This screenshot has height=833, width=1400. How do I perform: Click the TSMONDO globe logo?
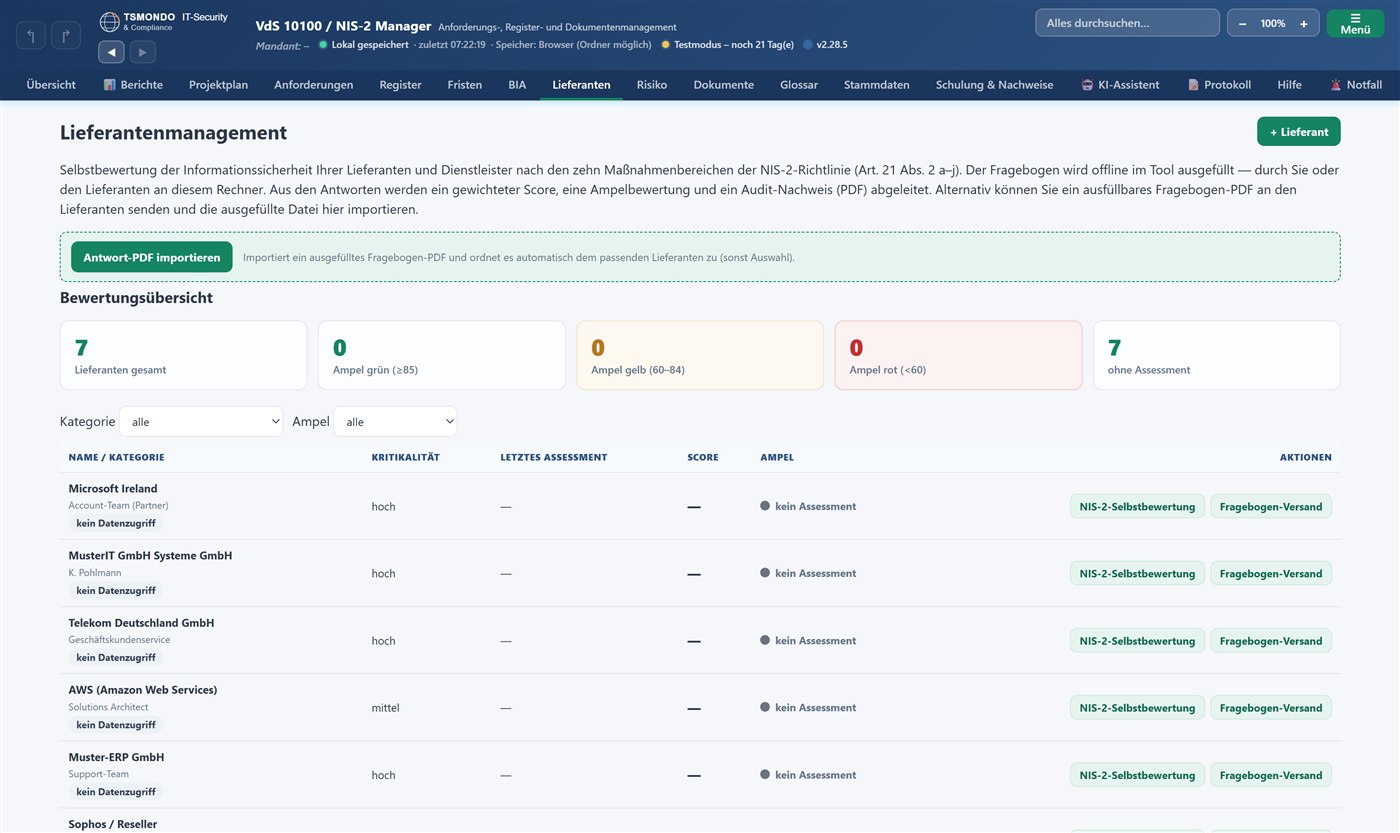(109, 21)
